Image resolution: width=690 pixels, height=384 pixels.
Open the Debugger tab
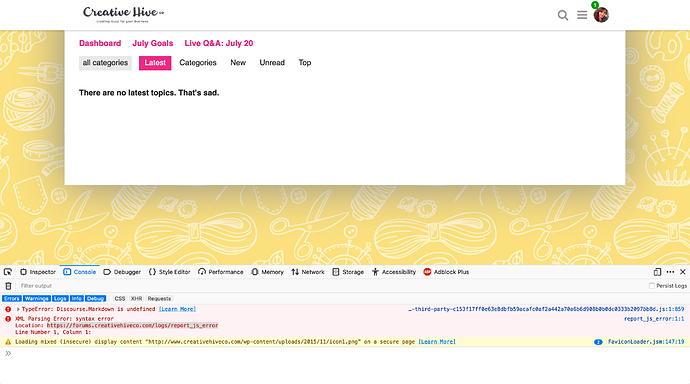122,272
